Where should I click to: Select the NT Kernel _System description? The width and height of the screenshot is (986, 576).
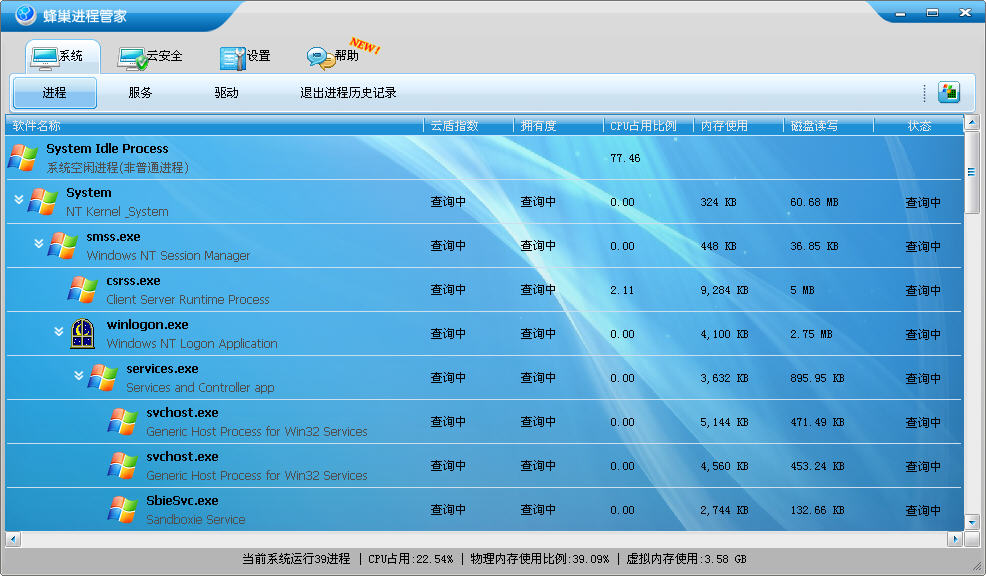(118, 212)
